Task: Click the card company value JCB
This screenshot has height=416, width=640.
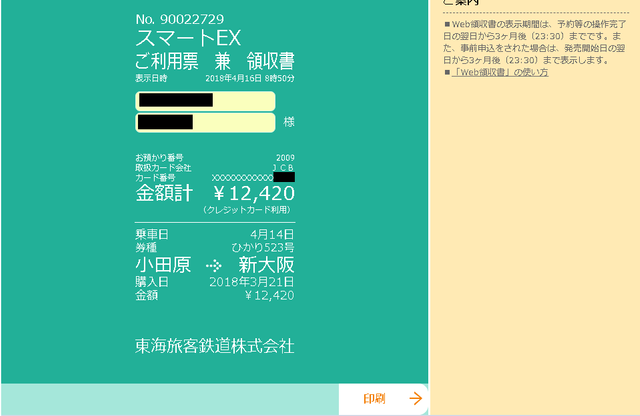Action: tap(283, 167)
